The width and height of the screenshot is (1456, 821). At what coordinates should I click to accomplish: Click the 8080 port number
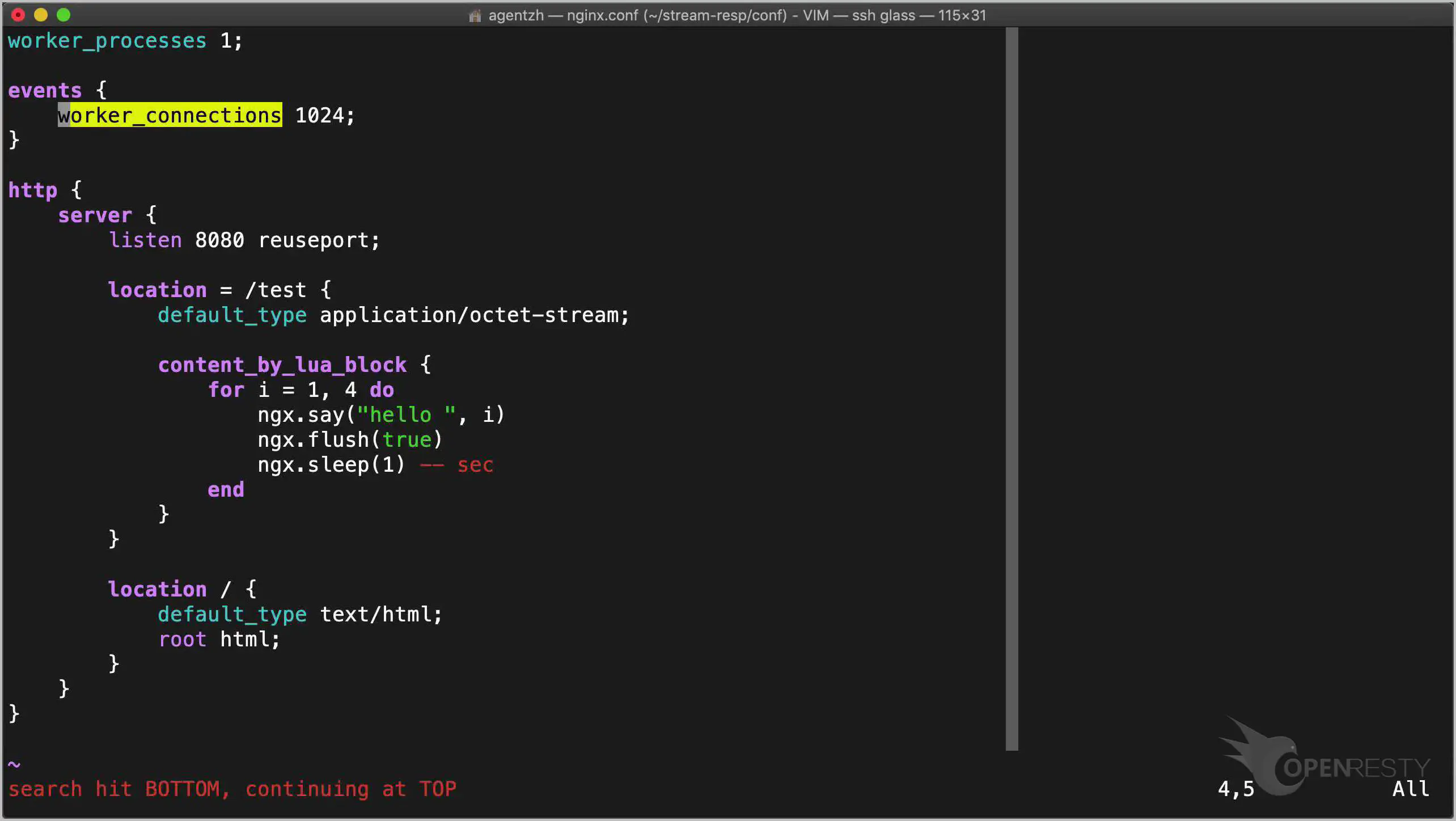219,240
